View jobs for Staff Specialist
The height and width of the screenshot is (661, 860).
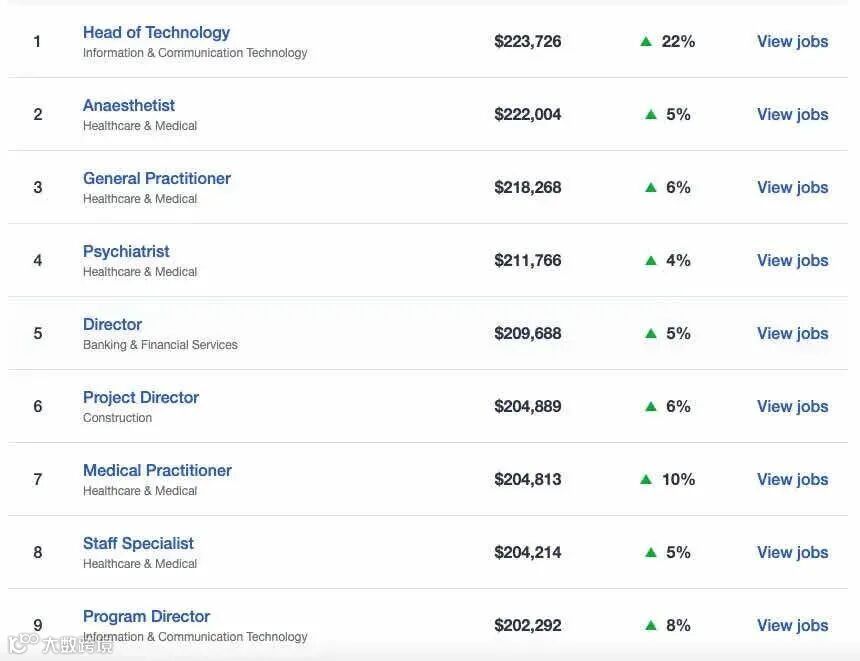[792, 552]
